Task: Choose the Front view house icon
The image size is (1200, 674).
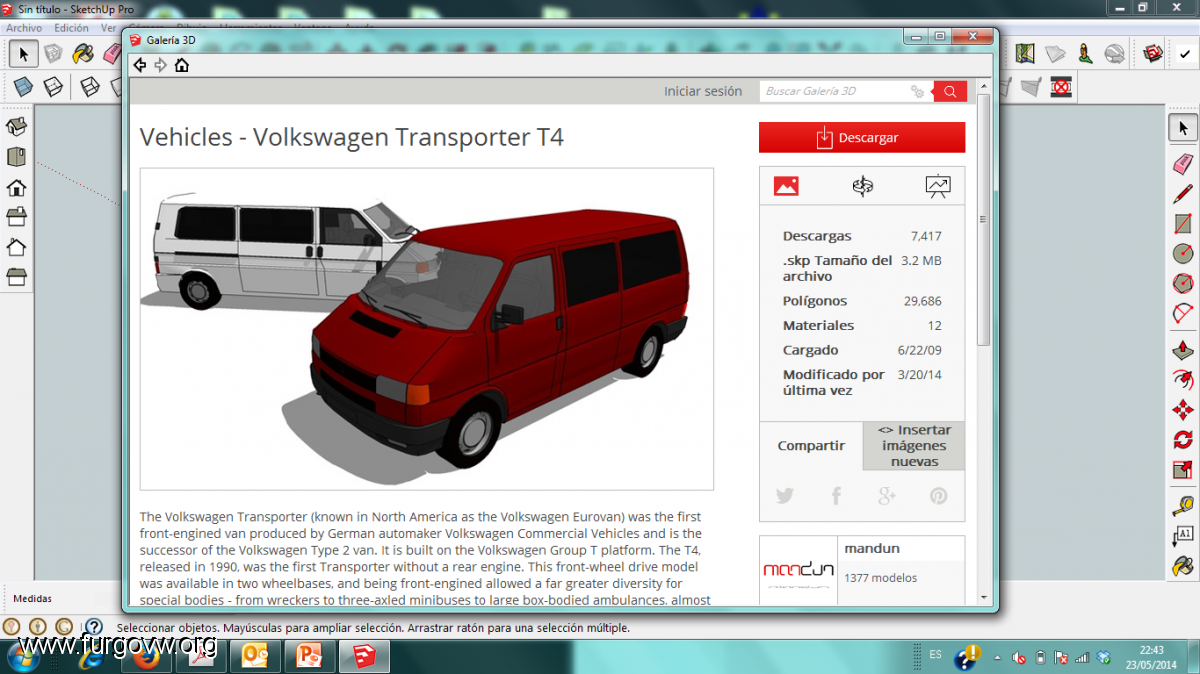Action: click(x=16, y=187)
